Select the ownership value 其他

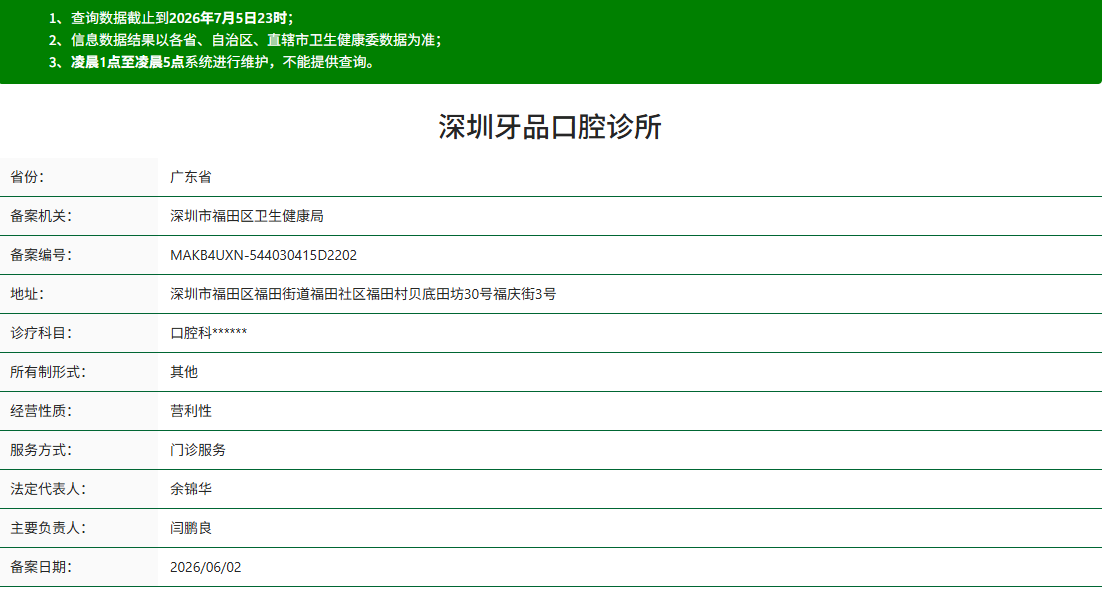(183, 372)
